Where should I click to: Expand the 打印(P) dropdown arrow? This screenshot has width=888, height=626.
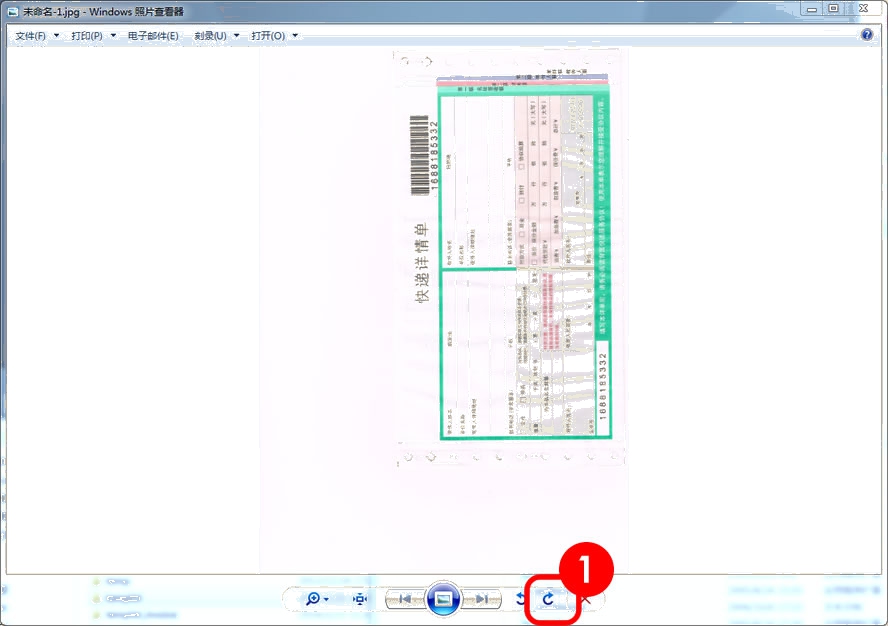click(x=114, y=36)
